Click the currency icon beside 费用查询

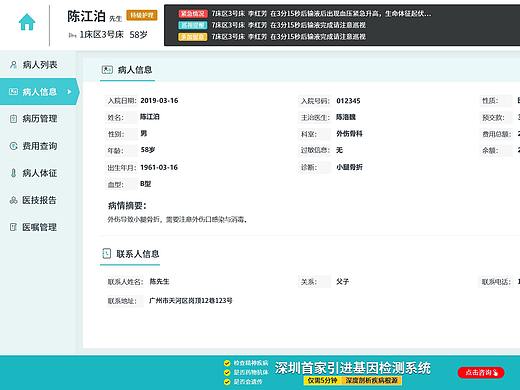coord(13,146)
